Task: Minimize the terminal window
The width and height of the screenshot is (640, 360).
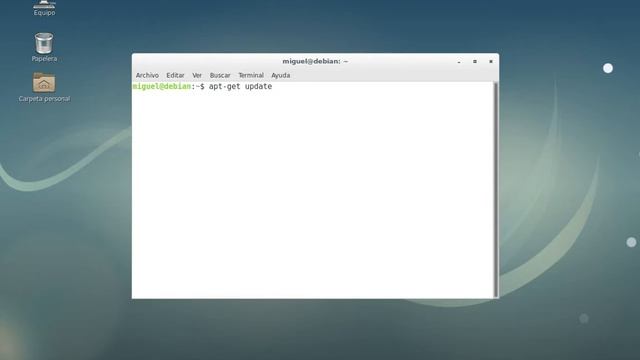Action: pyautogui.click(x=459, y=62)
